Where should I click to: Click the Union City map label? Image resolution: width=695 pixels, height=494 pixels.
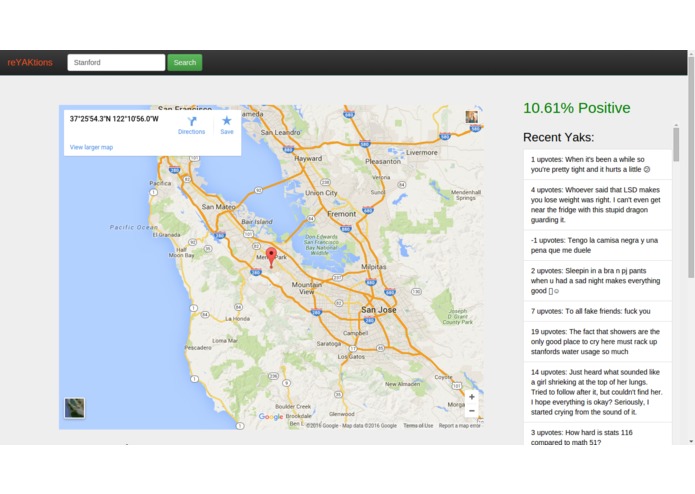321,193
